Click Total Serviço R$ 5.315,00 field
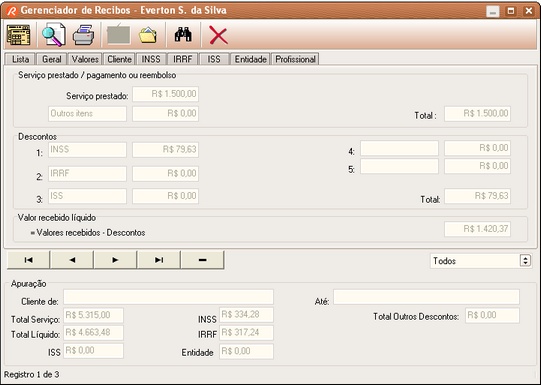 [x=94, y=315]
